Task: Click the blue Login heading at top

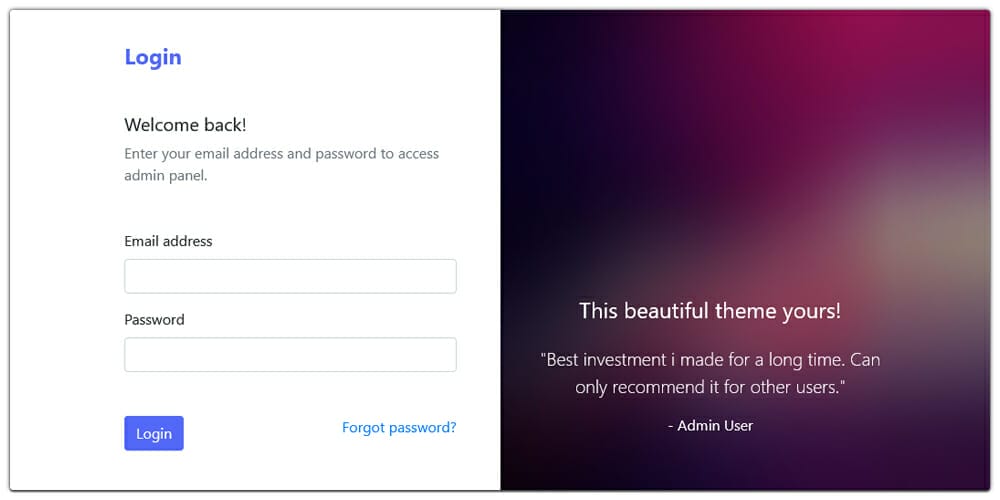Action: [x=153, y=57]
